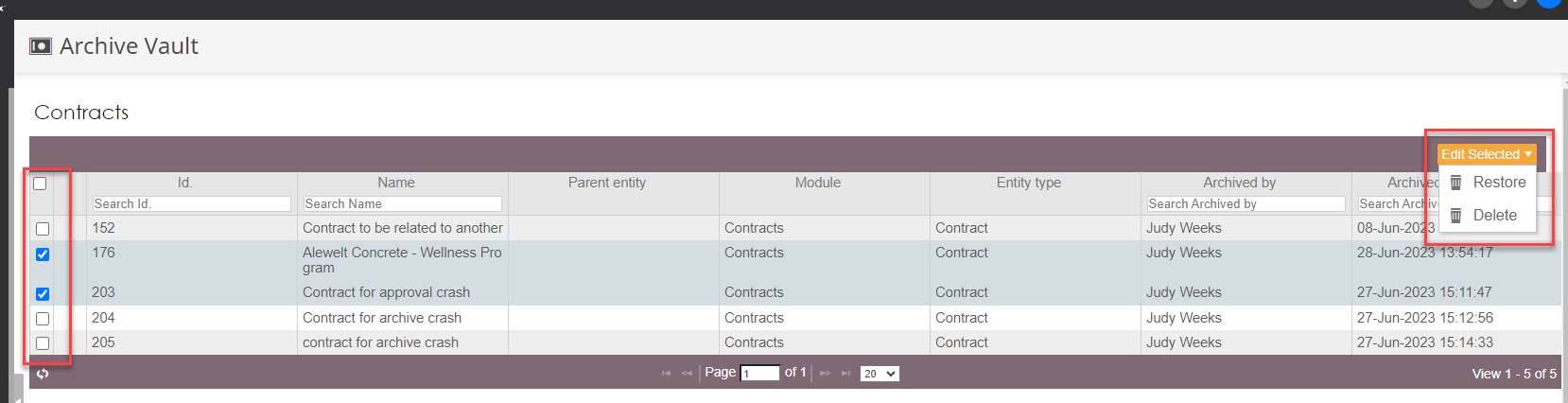Click the Search Id. filter field
Screen dimensions: 1568x403
pyautogui.click(x=192, y=203)
